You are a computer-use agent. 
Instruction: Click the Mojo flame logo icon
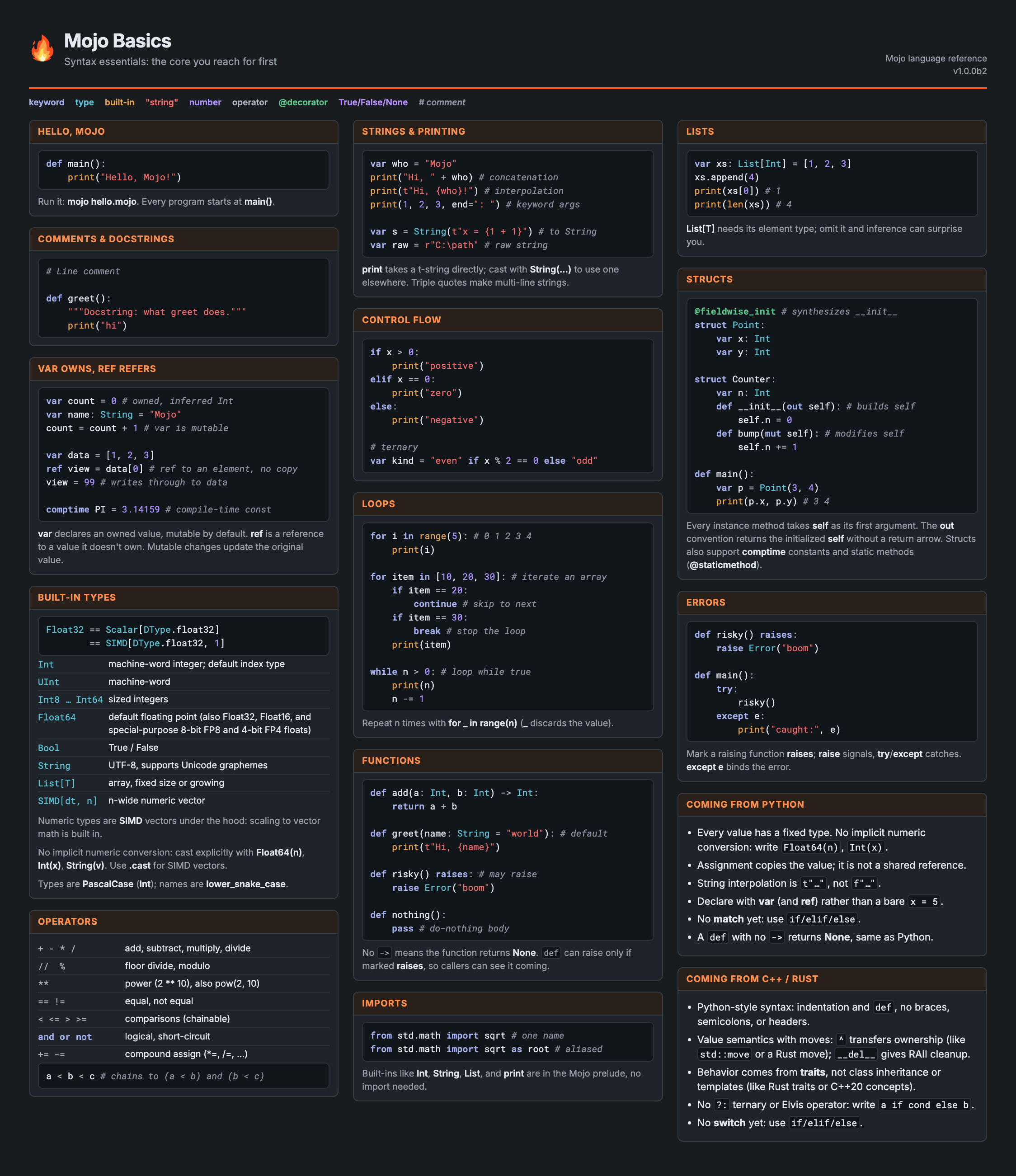click(x=42, y=47)
